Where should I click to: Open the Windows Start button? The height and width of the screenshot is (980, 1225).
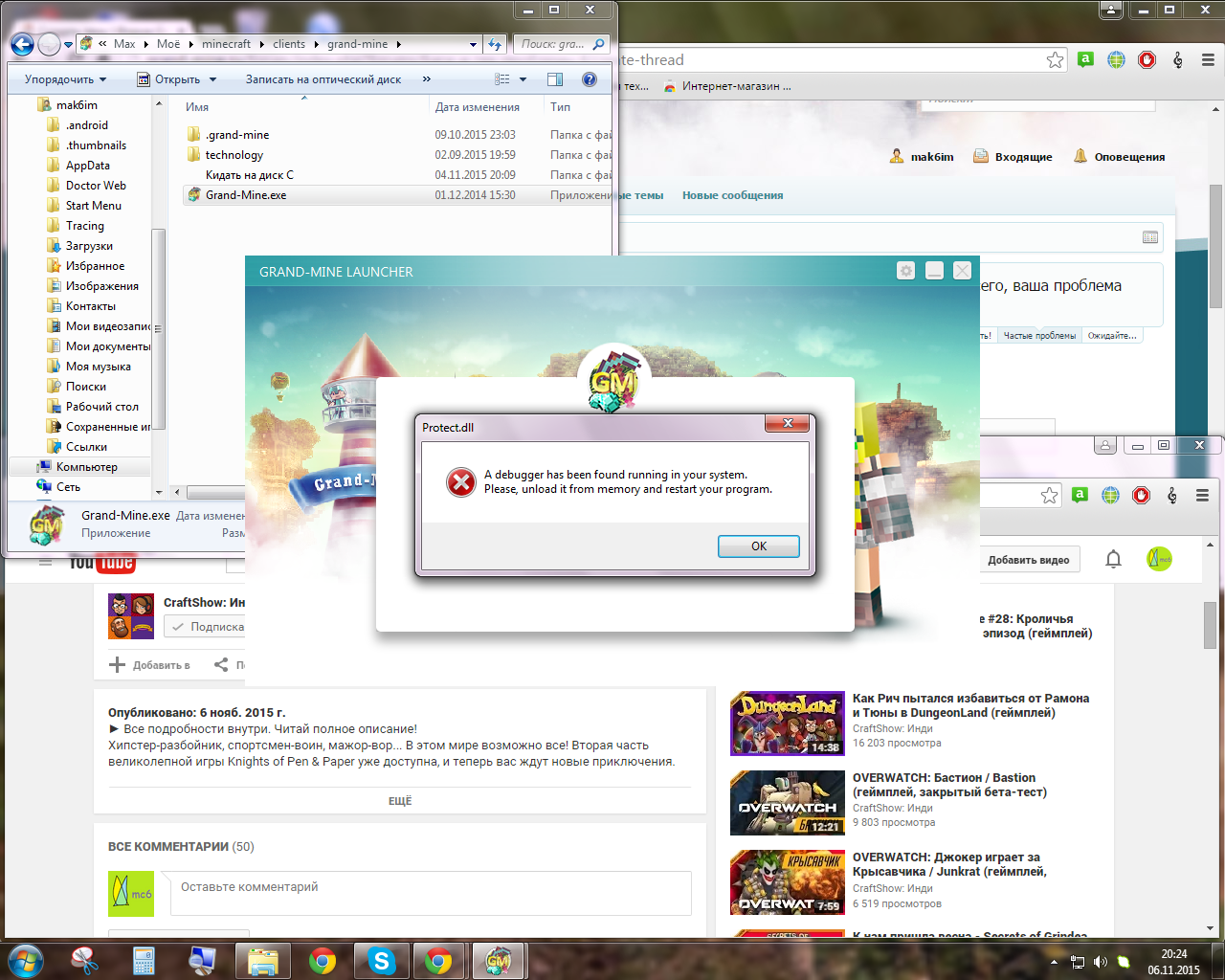pyautogui.click(x=25, y=960)
